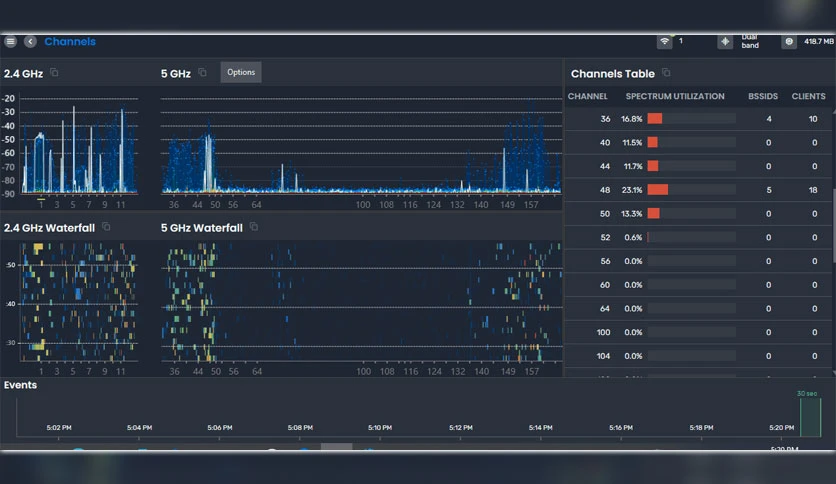Click the 16.8% utilization bar
Viewport: 836px width, 484px height.
click(692, 118)
